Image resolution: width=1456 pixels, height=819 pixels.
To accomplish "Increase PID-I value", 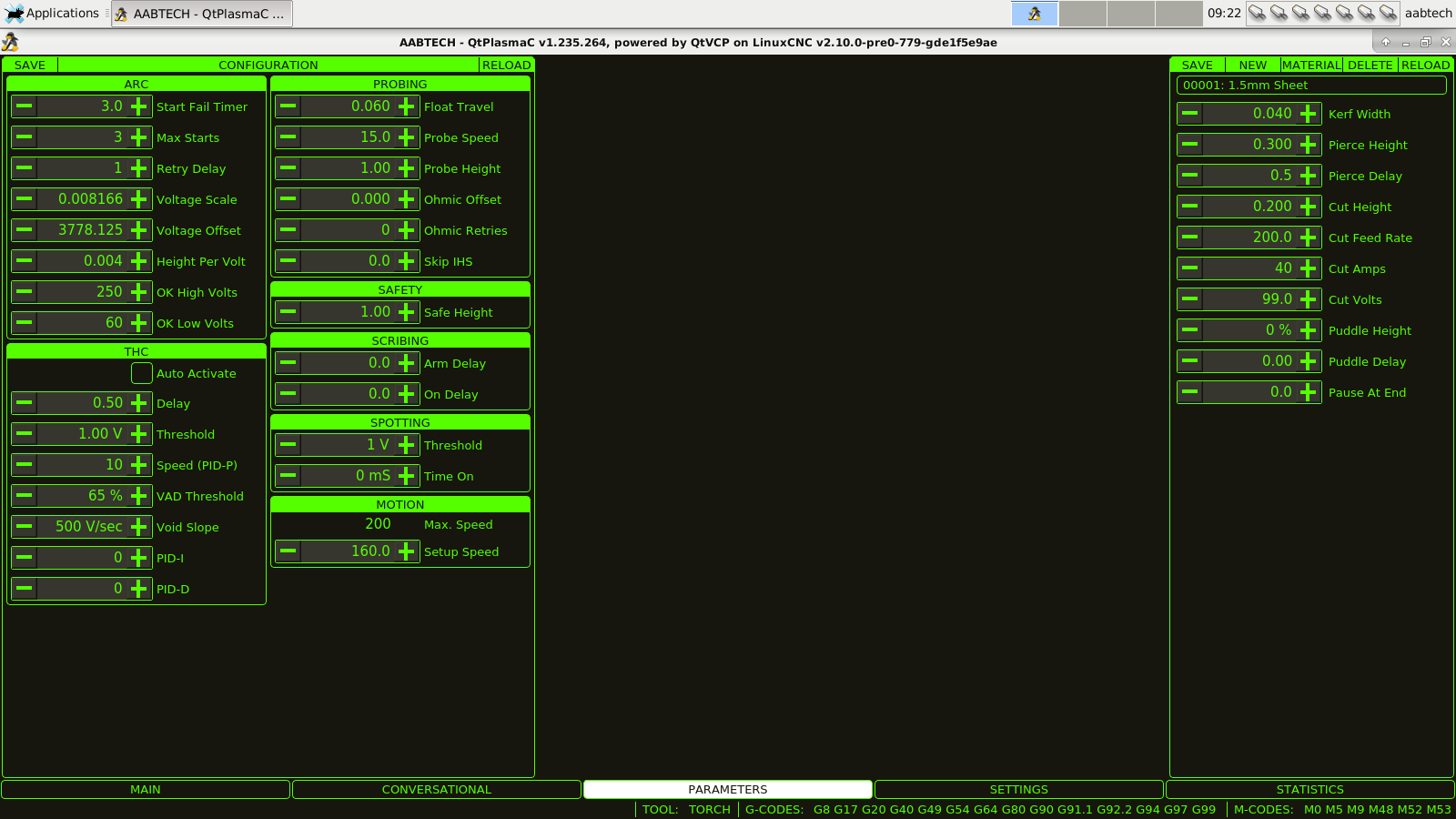I will click(x=139, y=558).
